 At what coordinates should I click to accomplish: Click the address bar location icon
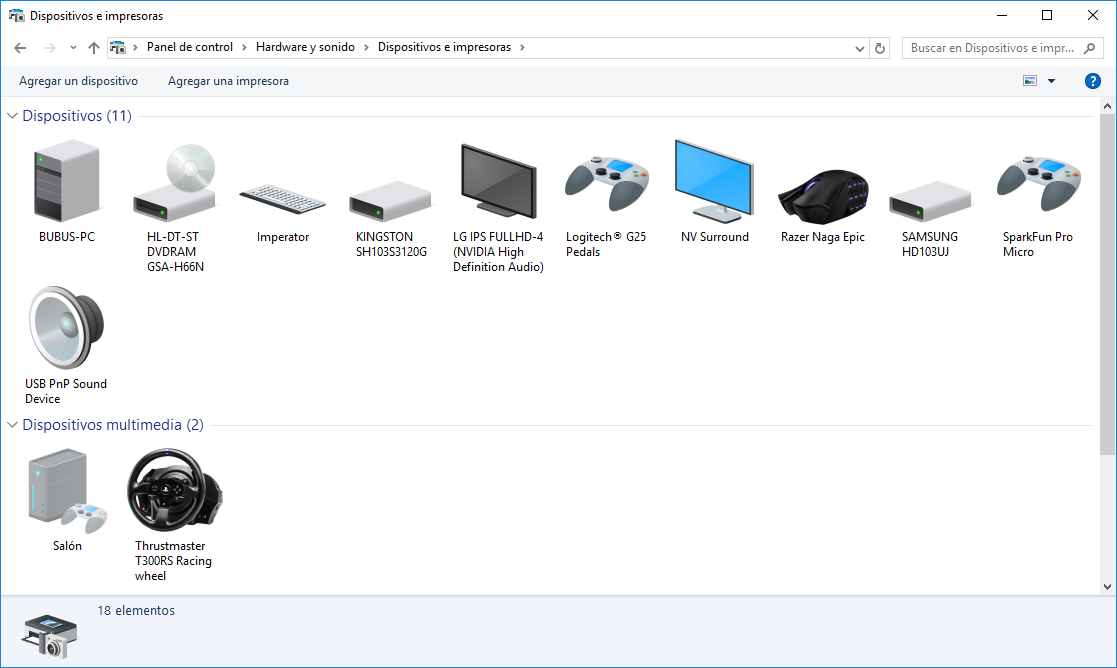coord(118,48)
